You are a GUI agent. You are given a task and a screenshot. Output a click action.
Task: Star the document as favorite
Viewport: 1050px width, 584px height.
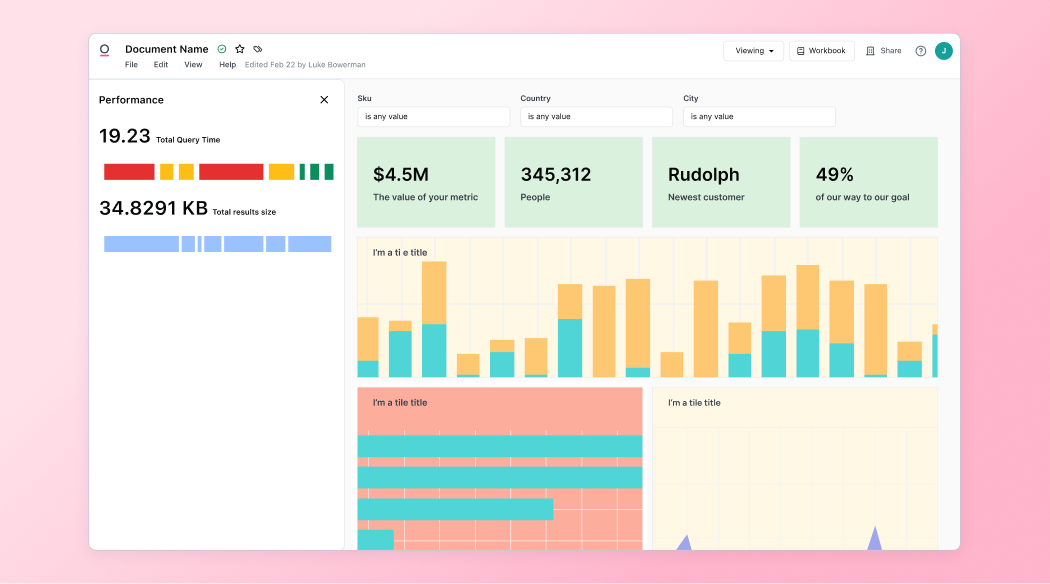tap(240, 49)
